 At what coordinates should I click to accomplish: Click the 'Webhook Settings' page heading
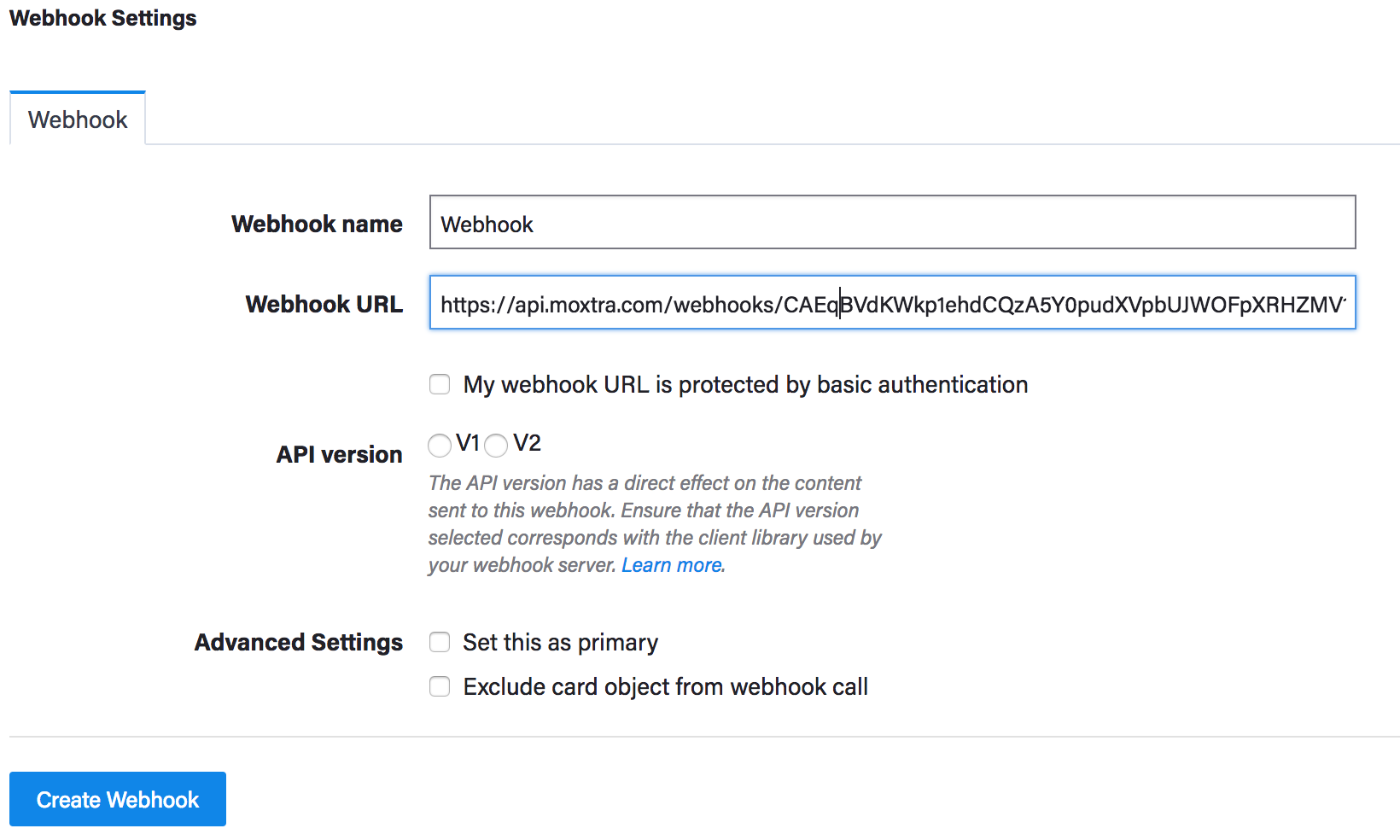(102, 18)
